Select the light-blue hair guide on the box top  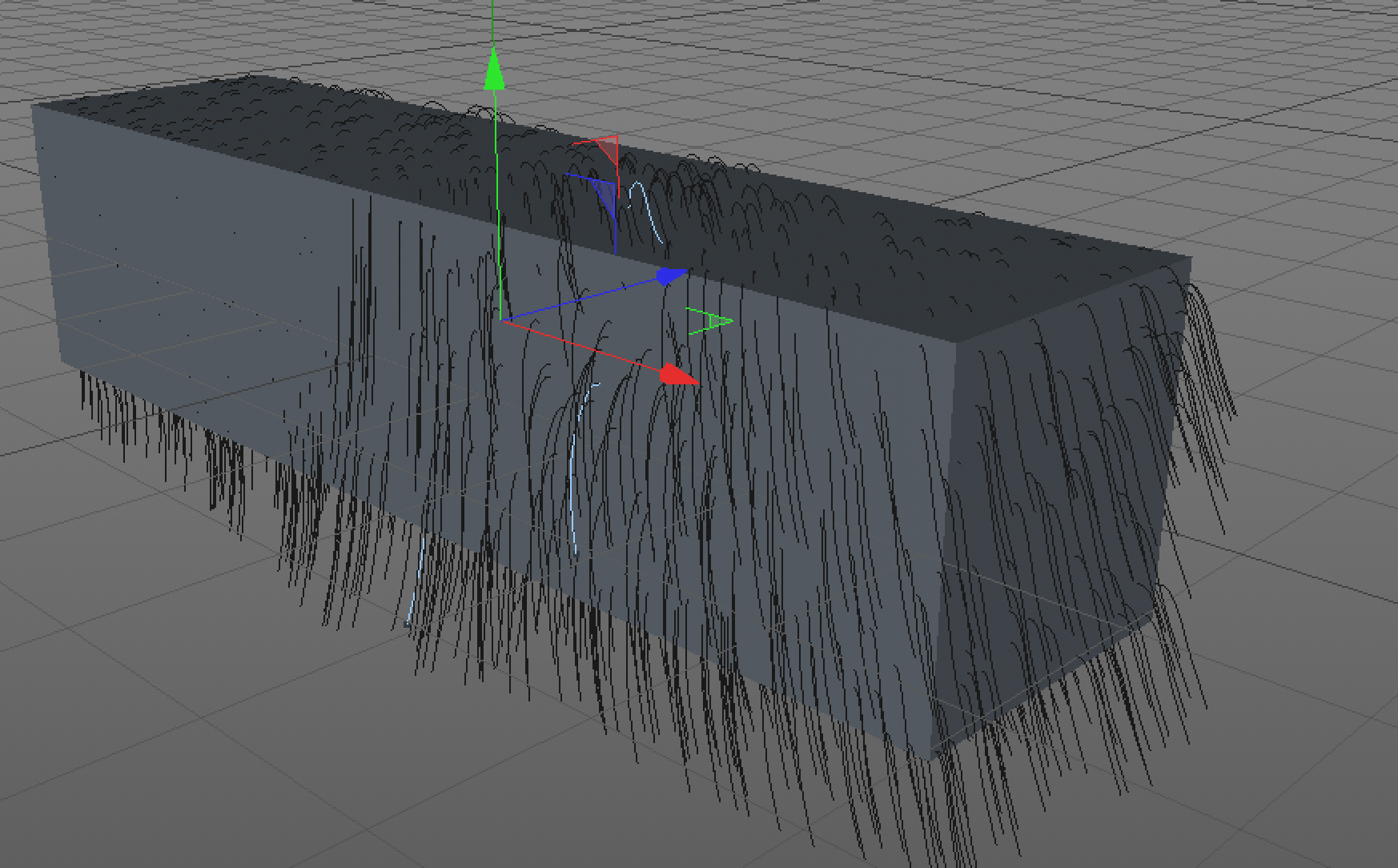point(645,211)
